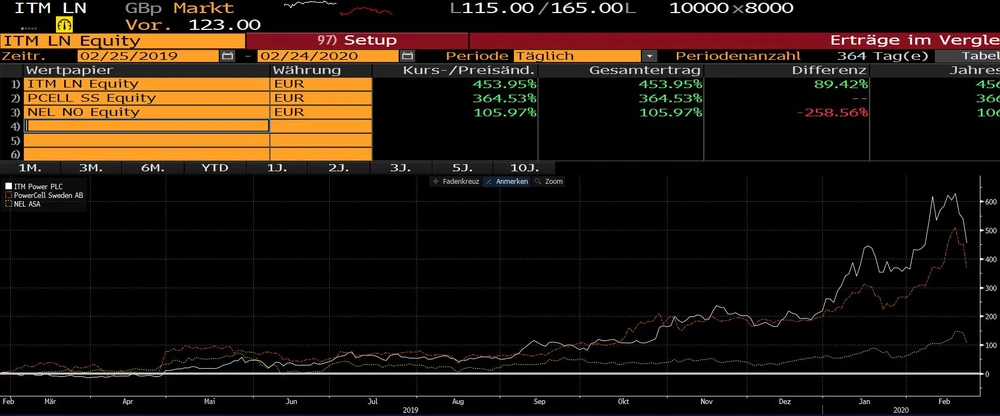
Task: Select the 10J. range button
Action: tap(523, 167)
